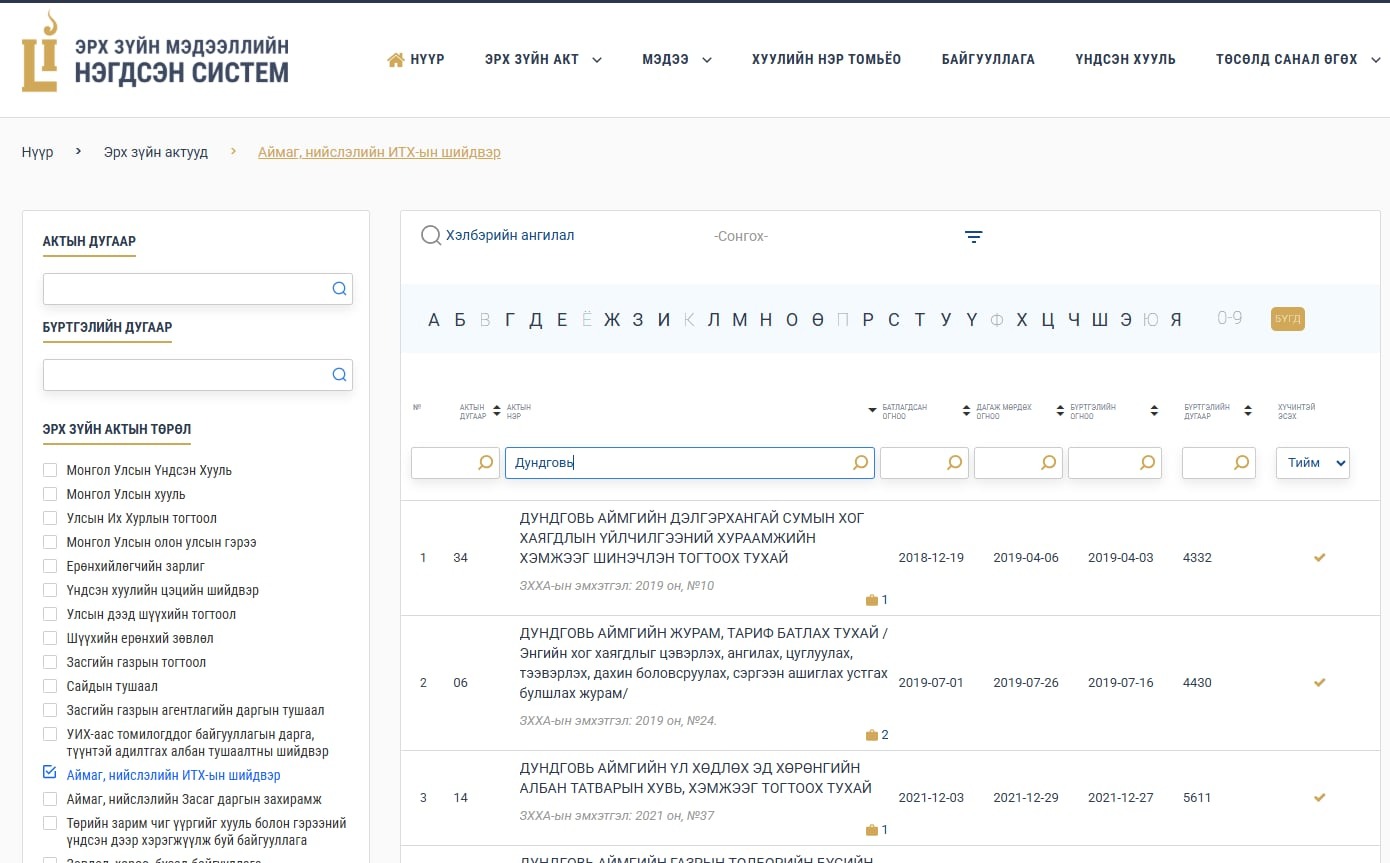Uncheck Аймаг, нийслэлийн ИТХ-ын шийдвэр checkbox
Screen dimensions: 1390x863
click(x=50, y=772)
